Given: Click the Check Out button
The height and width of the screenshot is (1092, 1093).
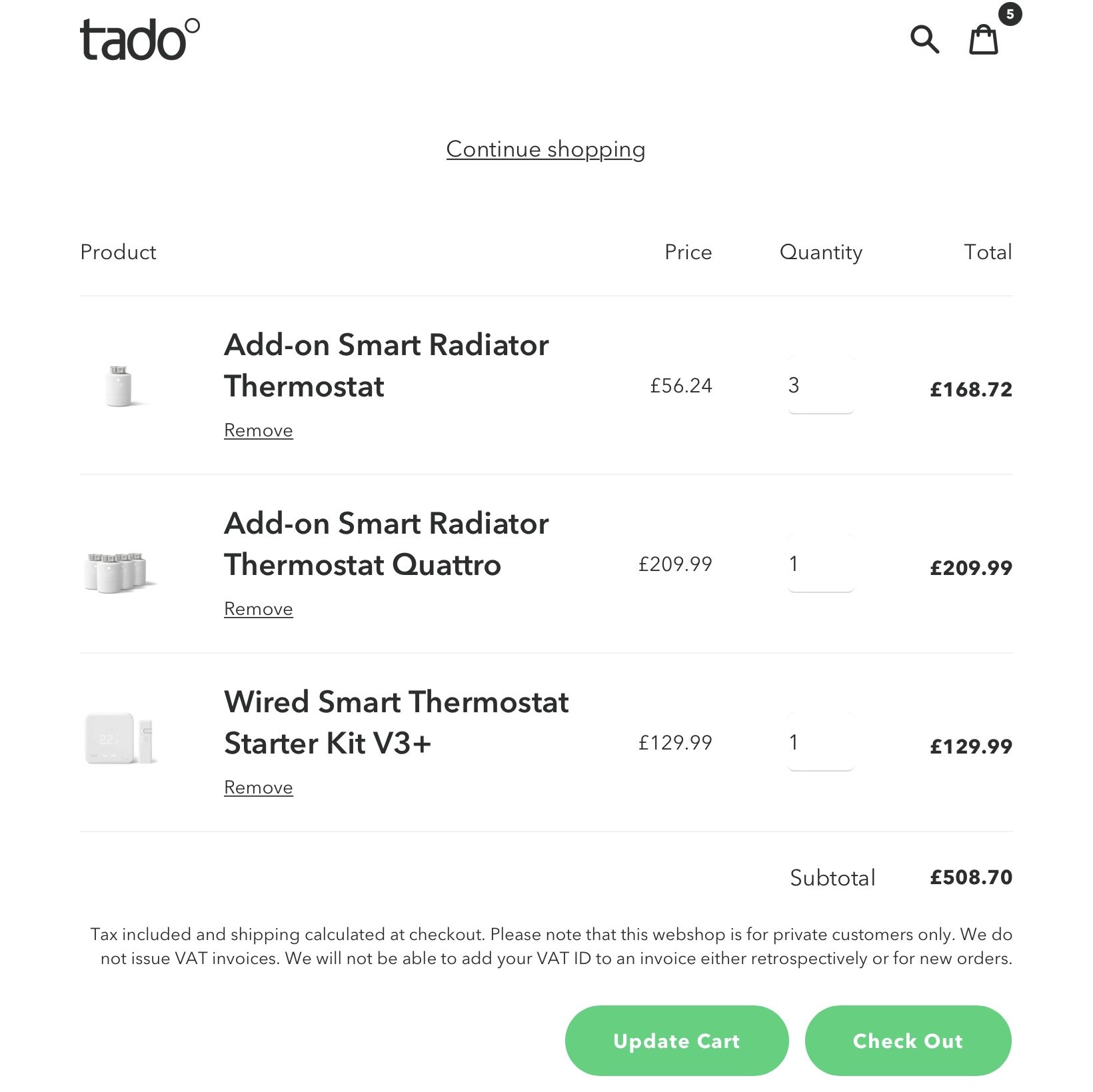Looking at the screenshot, I should point(908,1041).
